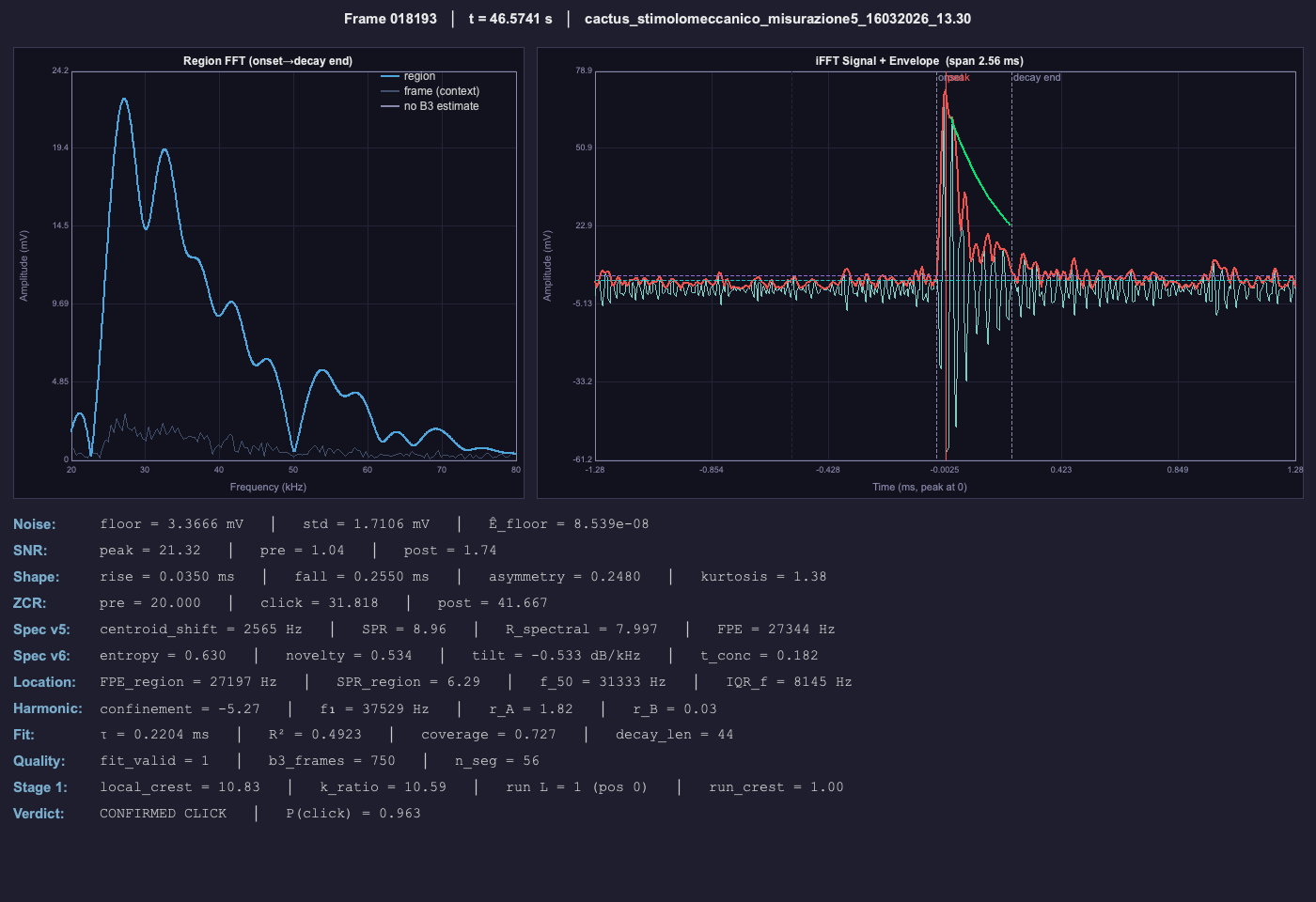
Task: Select the 'k_ratio = 10.59' value
Action: (384, 787)
